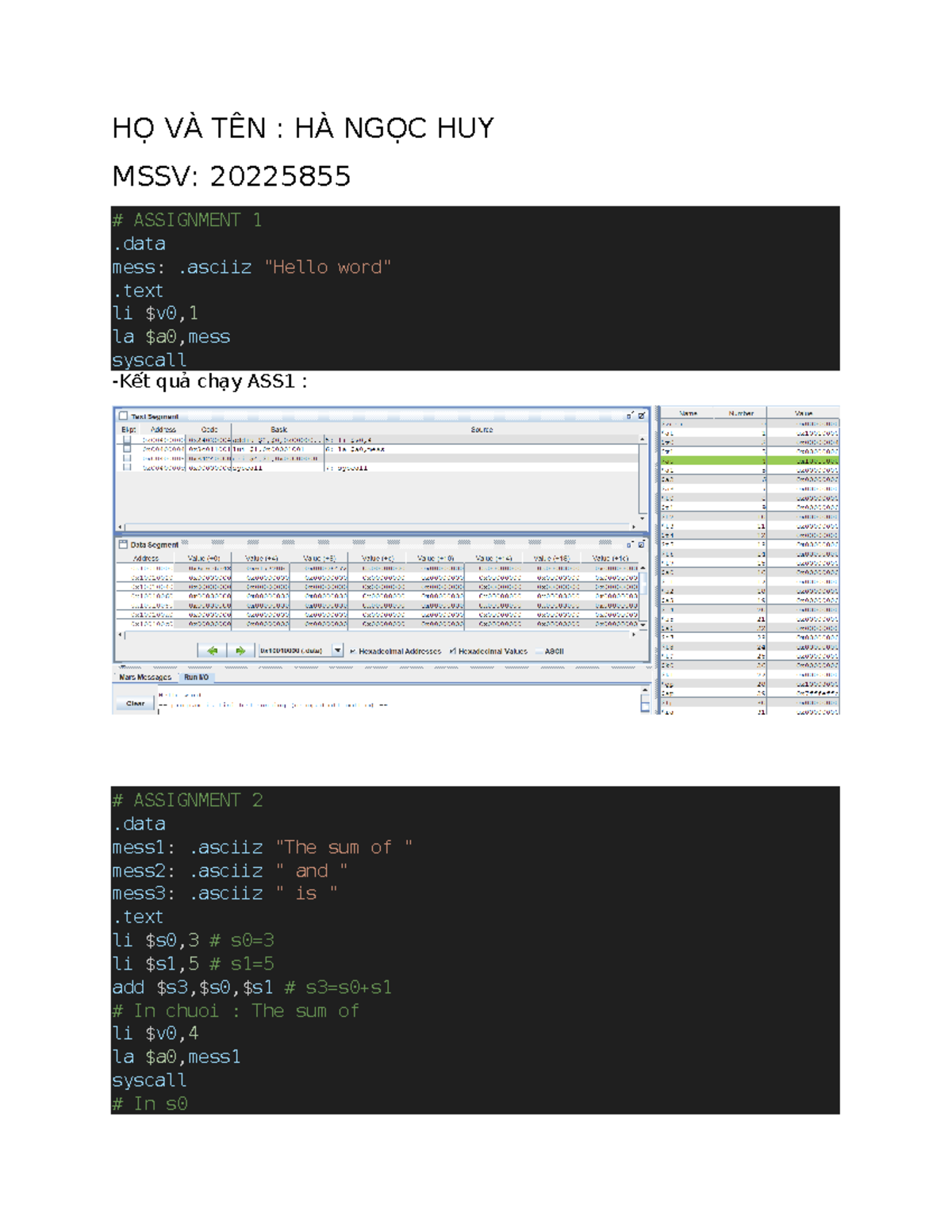Click the green back arrow to view previous memory range

[213, 651]
